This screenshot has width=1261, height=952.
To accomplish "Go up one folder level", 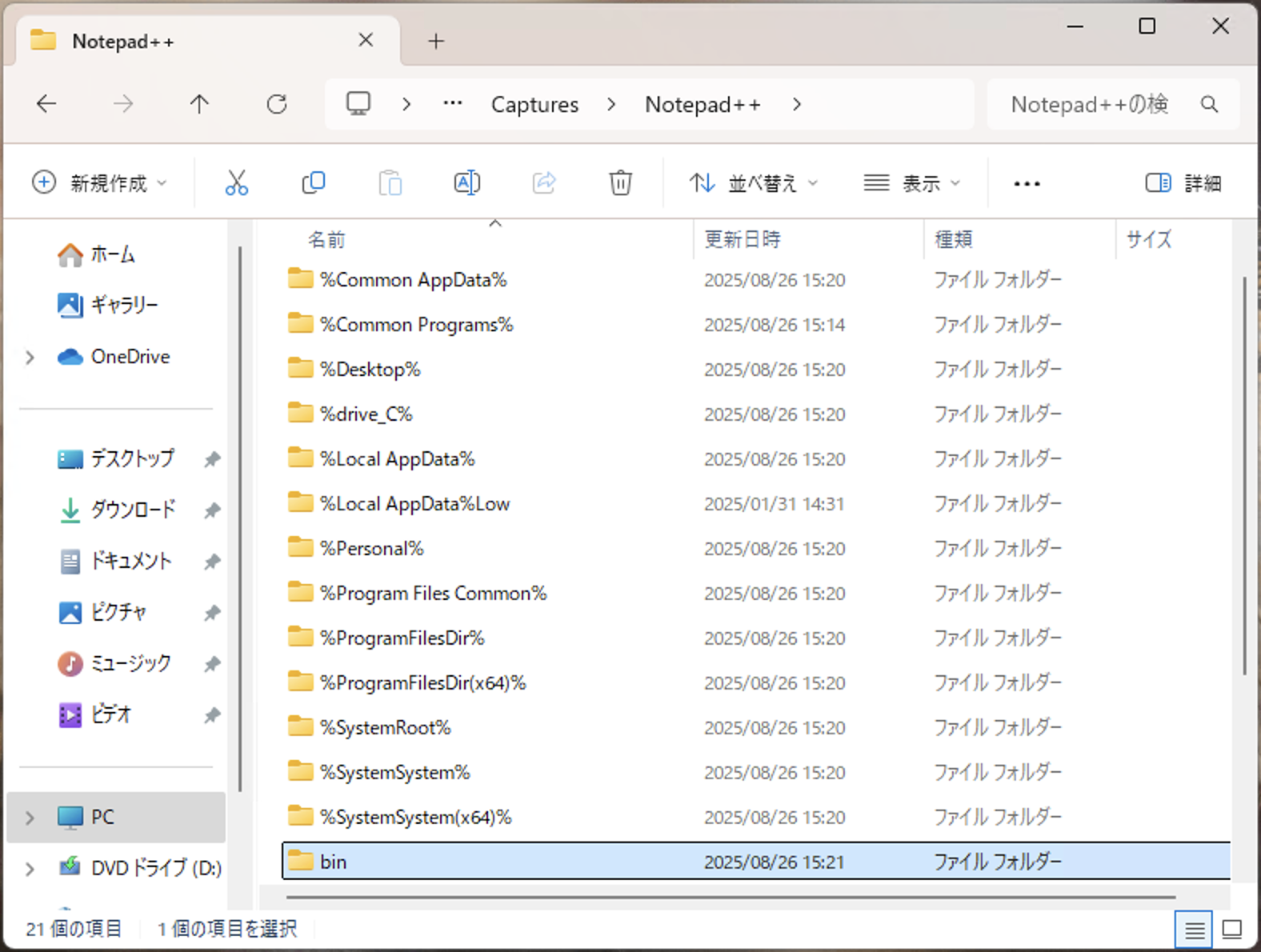I will click(x=199, y=104).
